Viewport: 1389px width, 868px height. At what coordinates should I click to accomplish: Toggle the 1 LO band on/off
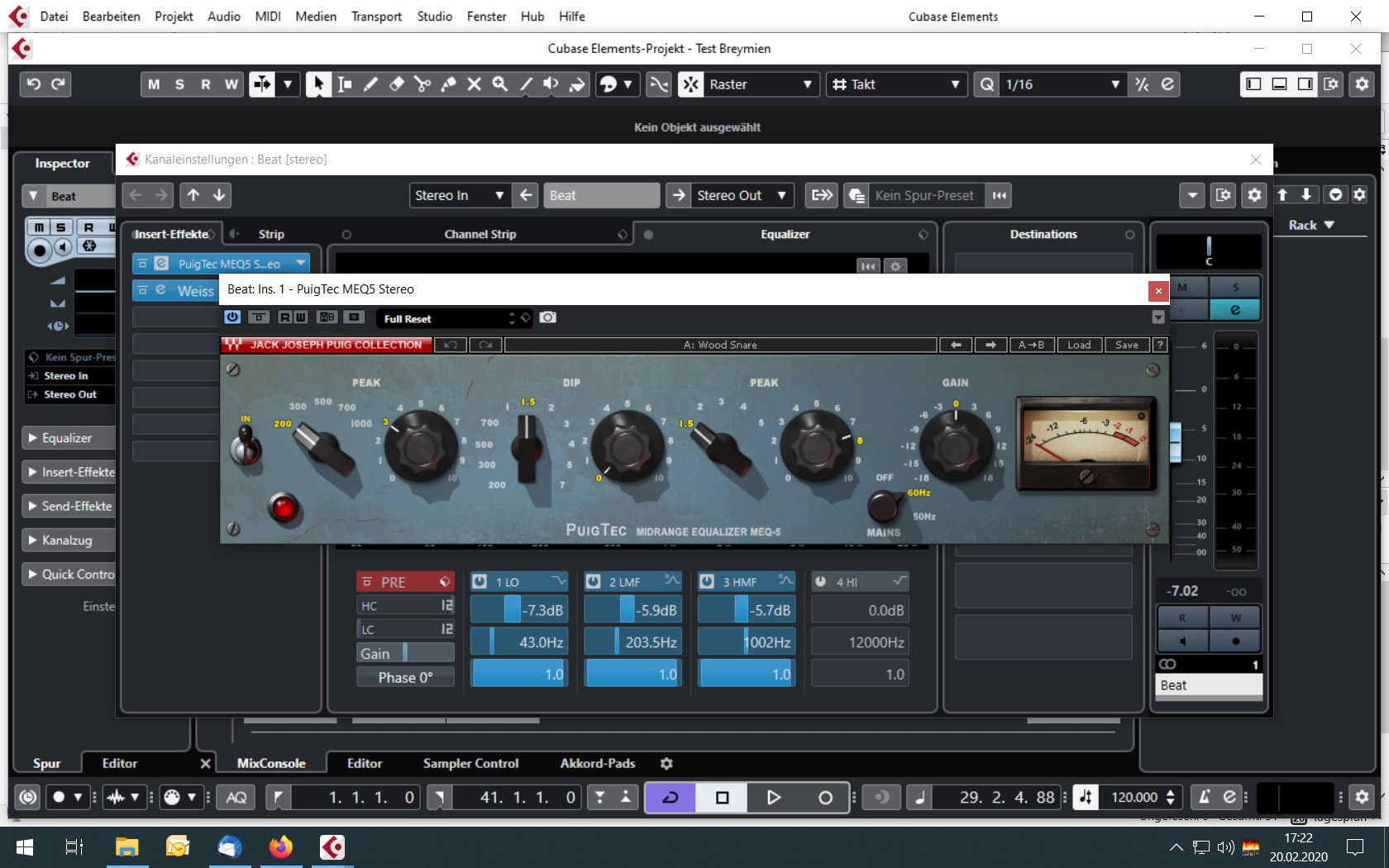480,582
